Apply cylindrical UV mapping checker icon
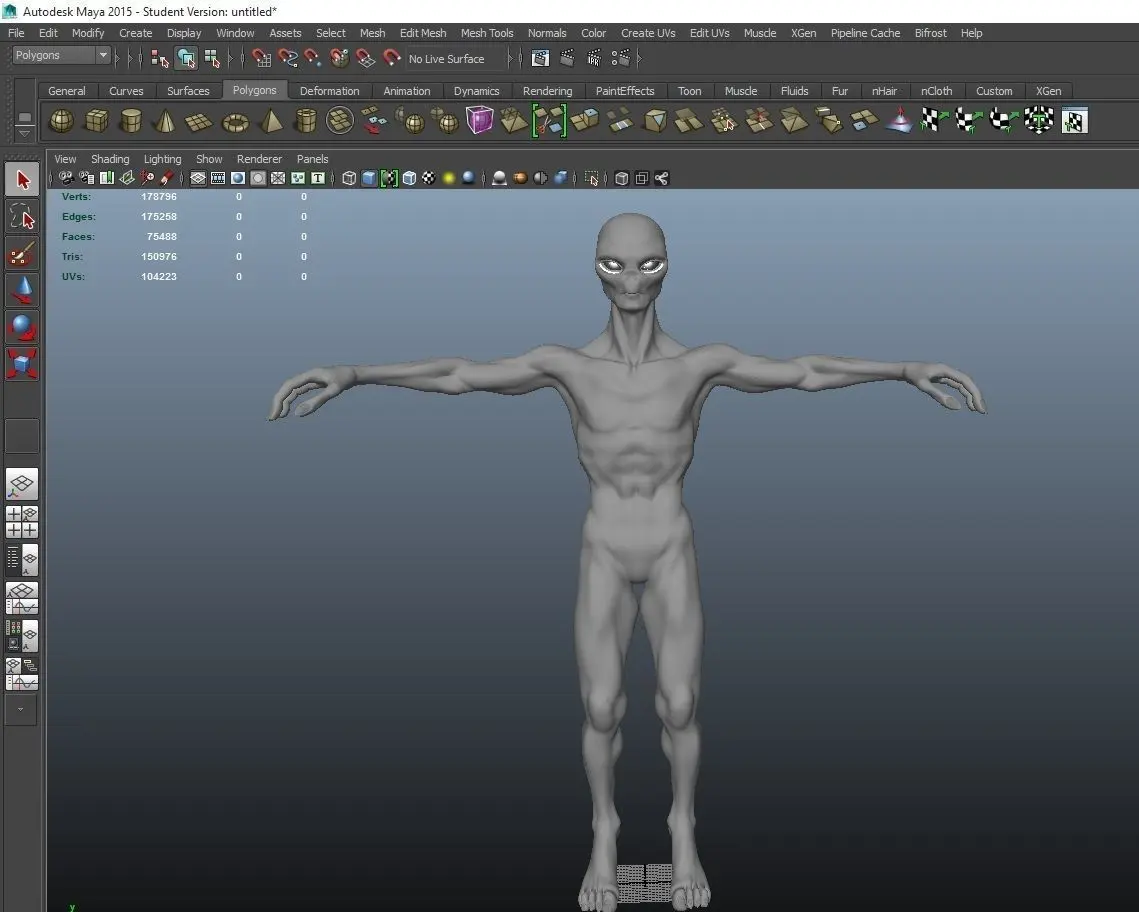Viewport: 1139px width, 912px height. point(968,120)
